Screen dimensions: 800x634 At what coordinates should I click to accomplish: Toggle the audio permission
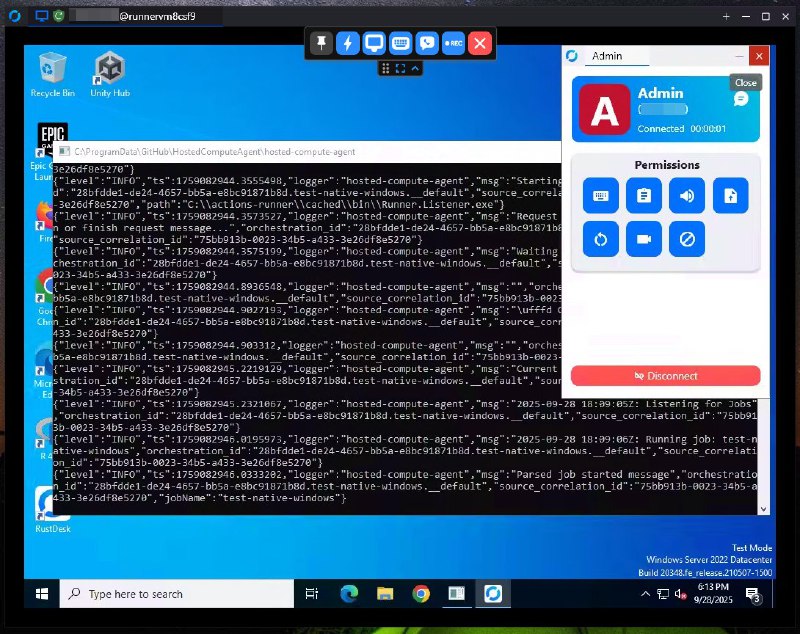click(x=687, y=194)
